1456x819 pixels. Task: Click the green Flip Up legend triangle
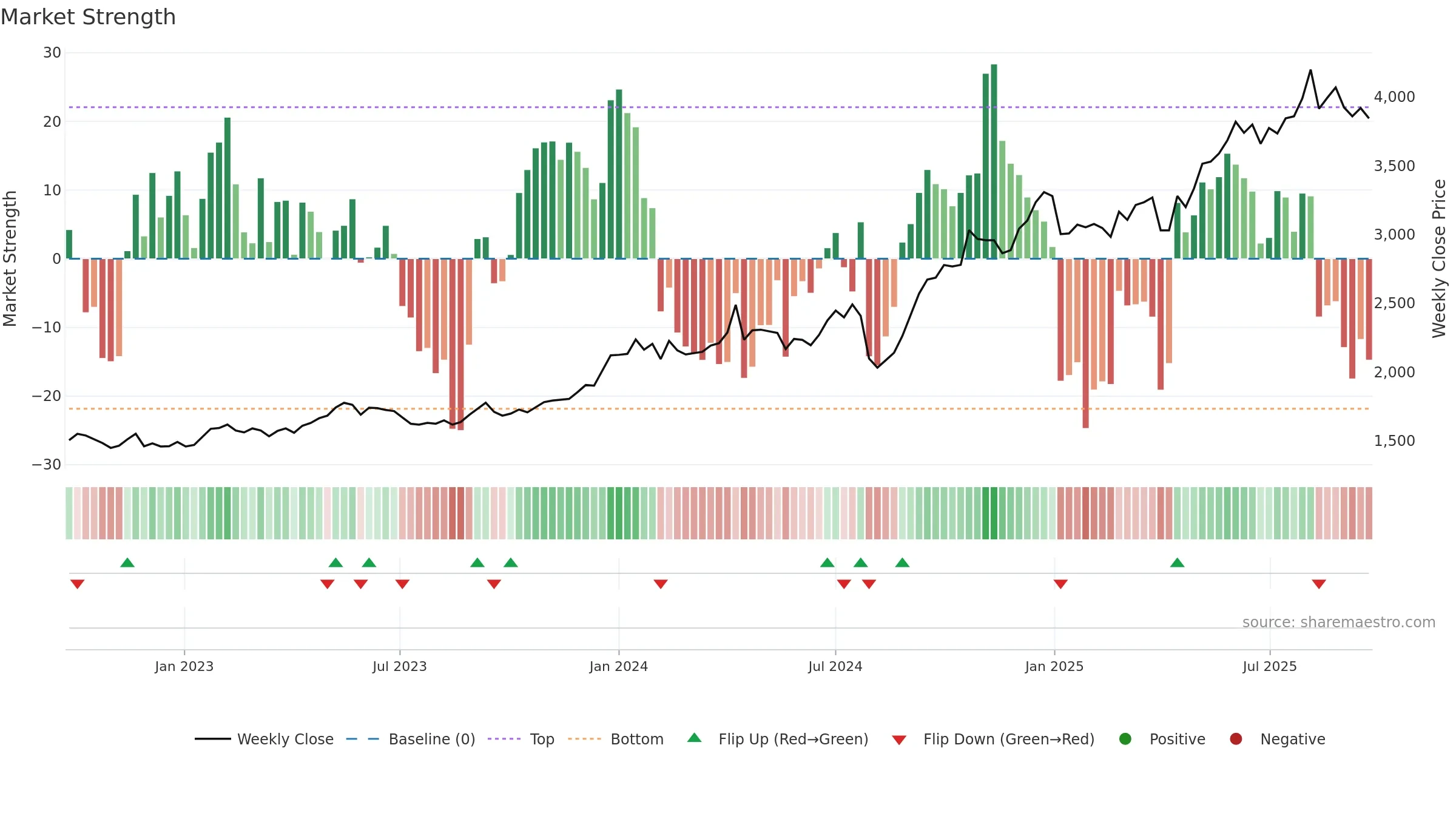pyautogui.click(x=695, y=738)
